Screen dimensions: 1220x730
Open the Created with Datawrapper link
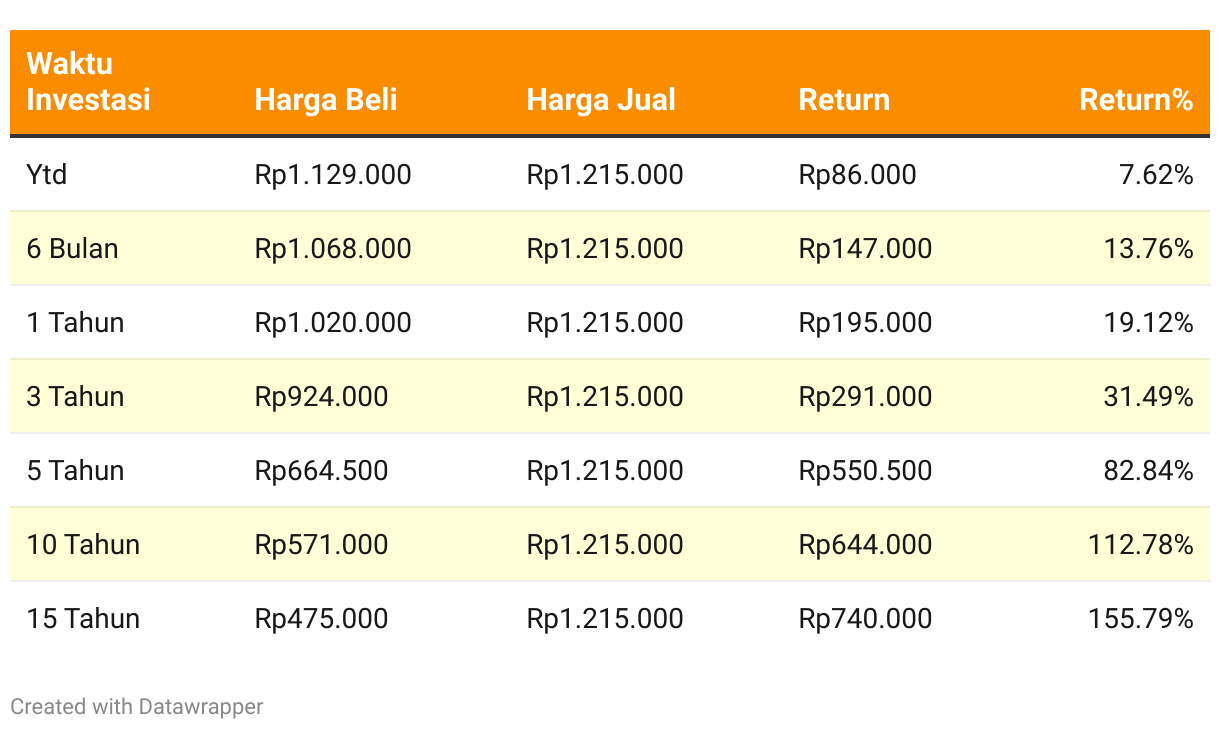[137, 707]
